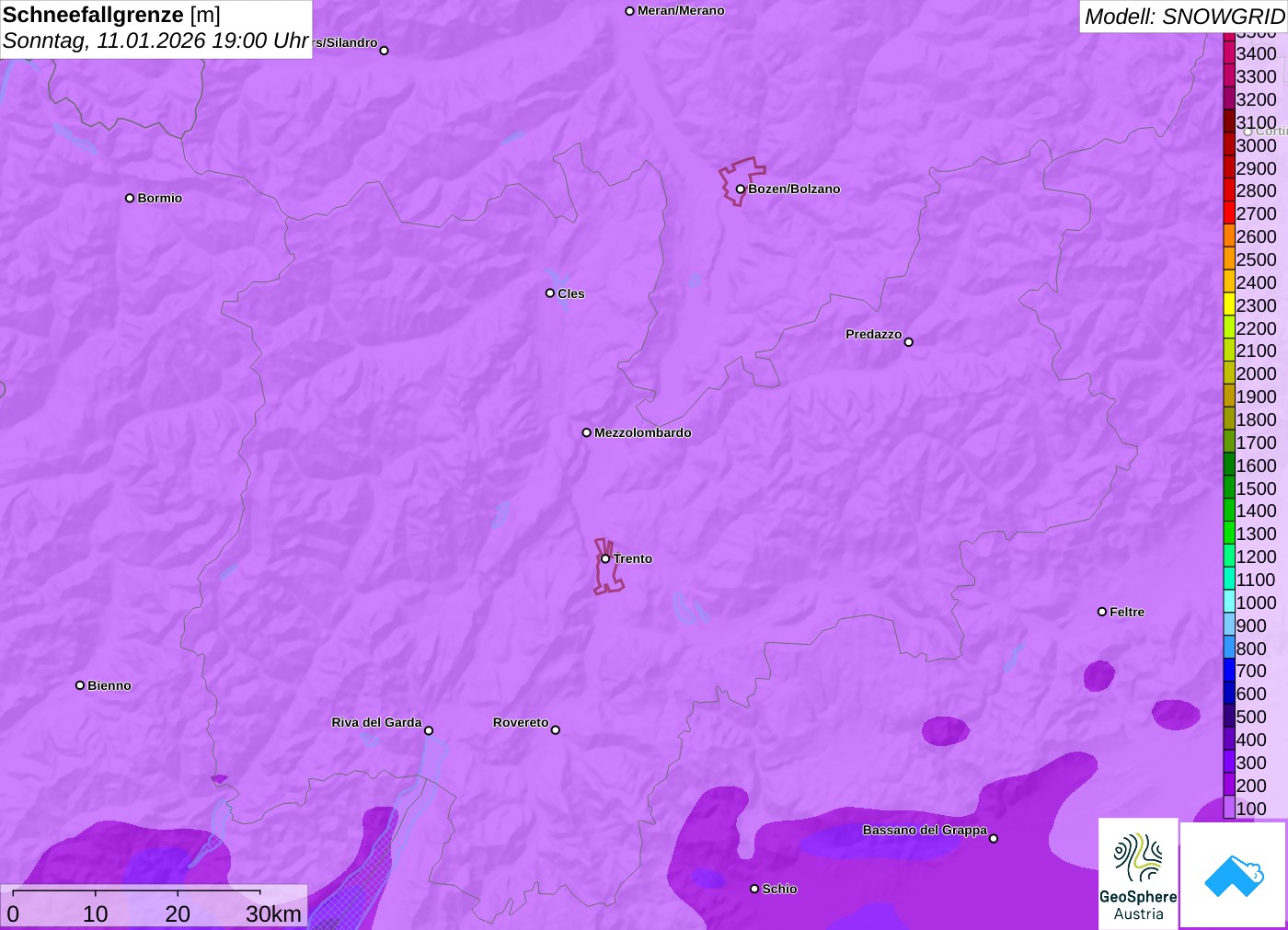Click the 100 m legend color swatch
Image resolution: width=1288 pixels, height=930 pixels.
(x=1229, y=809)
